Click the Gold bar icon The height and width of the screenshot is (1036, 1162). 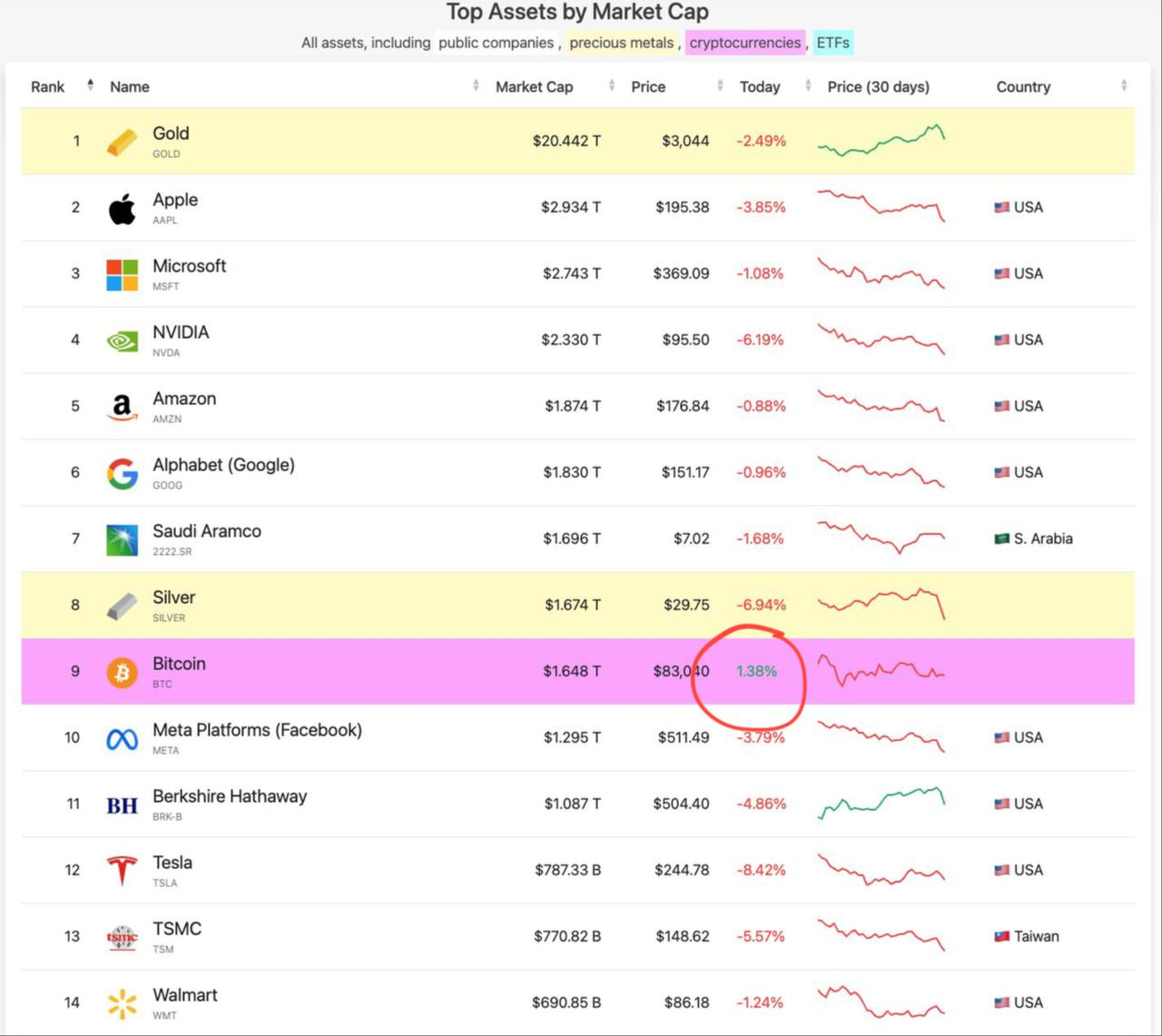coord(123,142)
